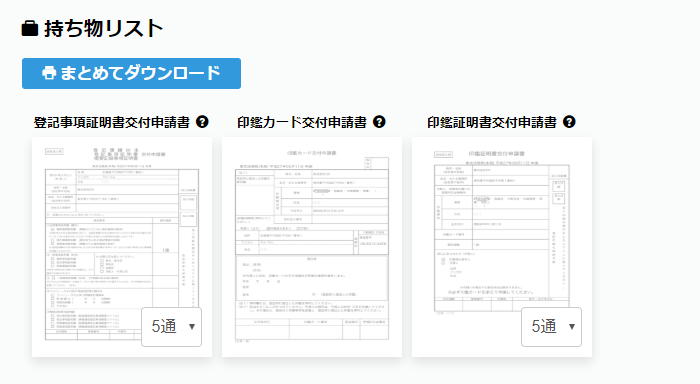Open help icon beside 印鑑証明書交付申請書
Viewport: 700px width, 384px height.
(x=569, y=121)
